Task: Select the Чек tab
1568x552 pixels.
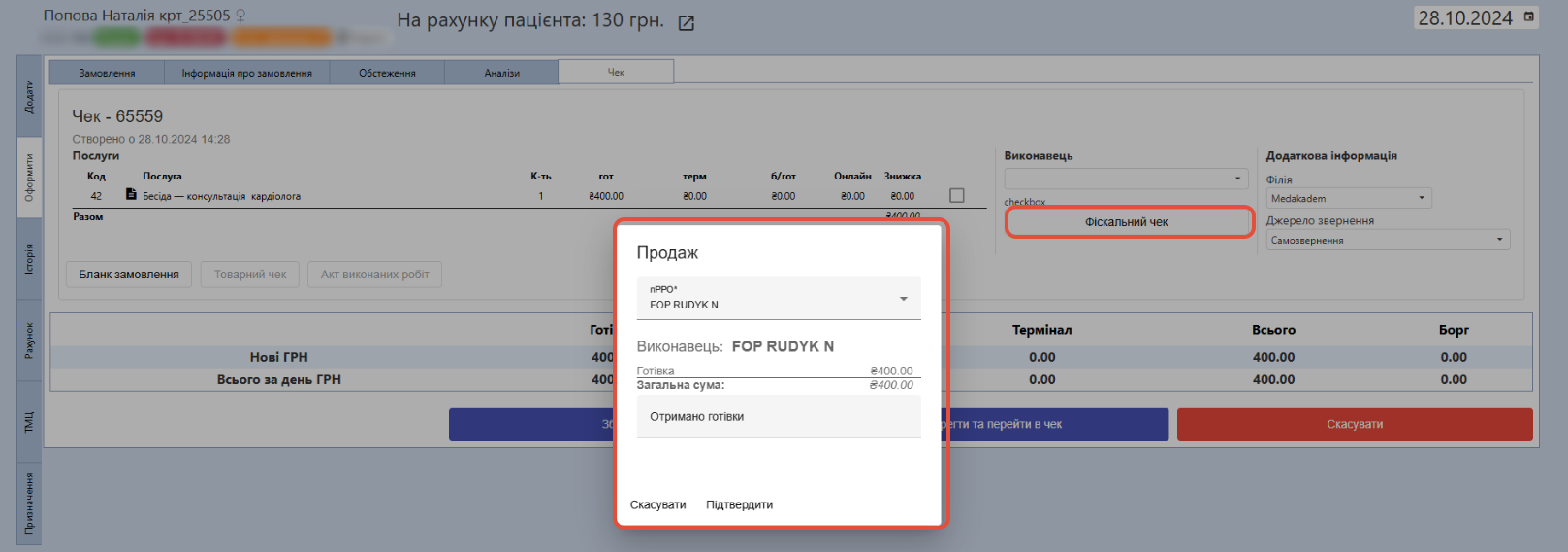Action: (616, 72)
